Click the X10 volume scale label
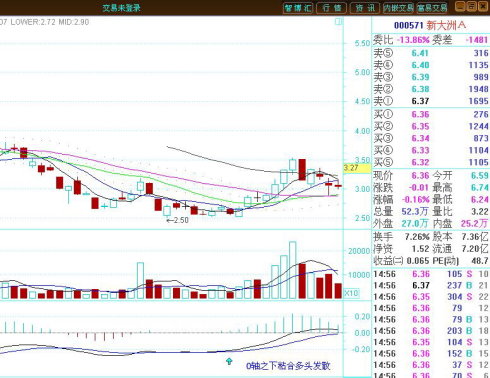Screen dimensions: 490x378 [351, 293]
